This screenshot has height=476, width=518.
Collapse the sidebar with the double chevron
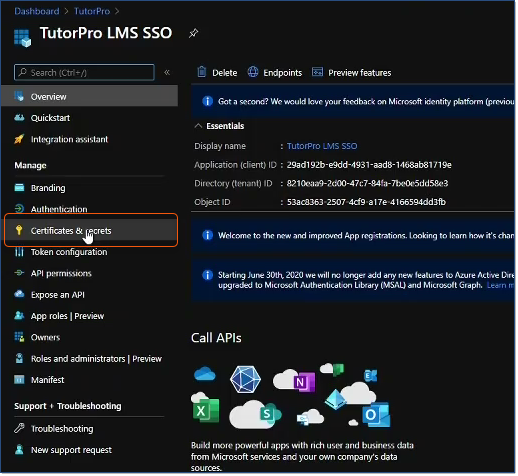[x=167, y=72]
